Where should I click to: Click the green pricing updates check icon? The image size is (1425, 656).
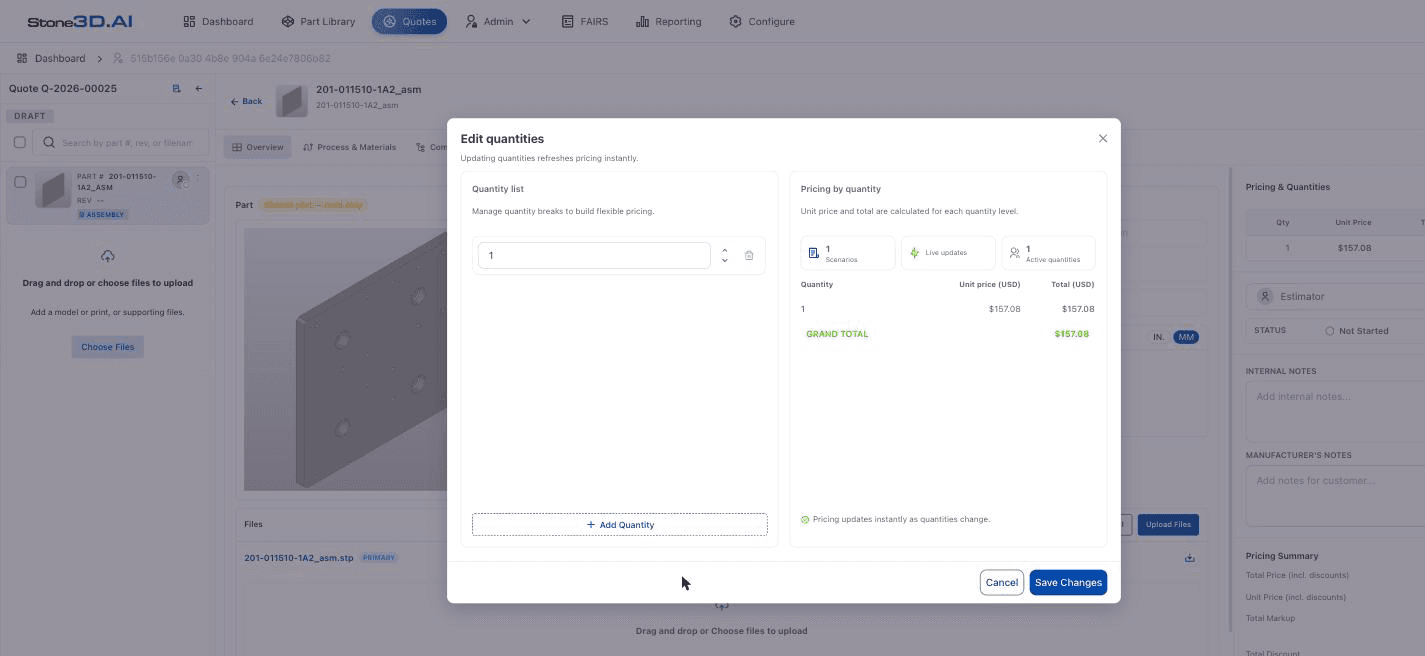[x=805, y=520]
